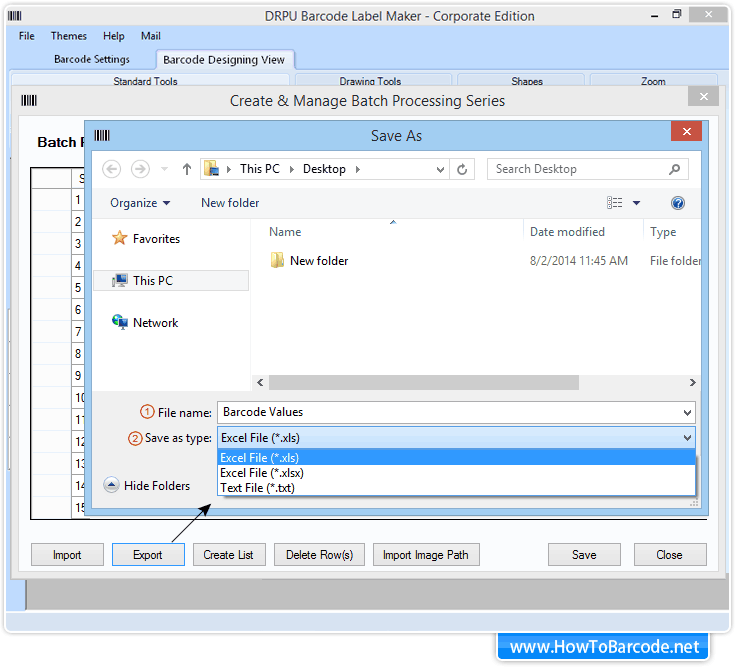Viewport: 735px width, 667px height.
Task: Expand chevron before This PC in breadcrumb
Action: pos(229,169)
